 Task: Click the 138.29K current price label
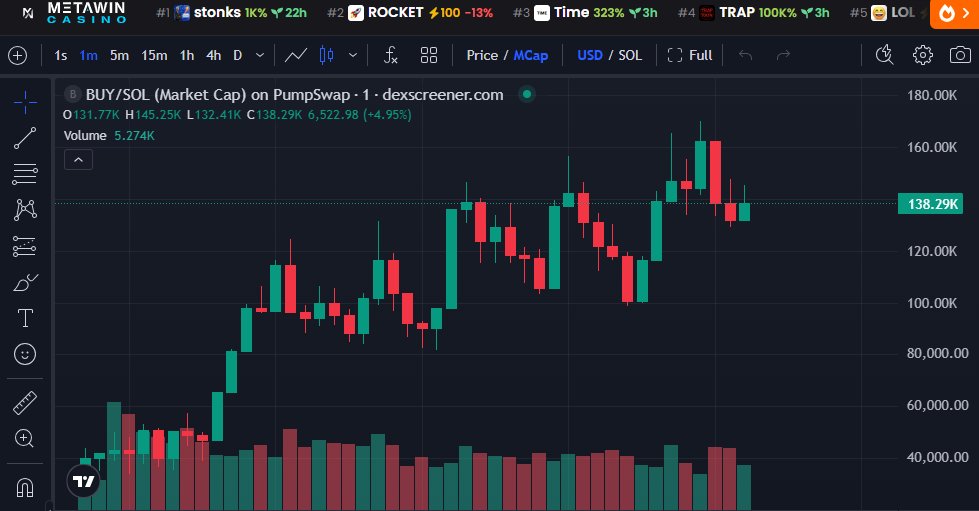(x=930, y=204)
